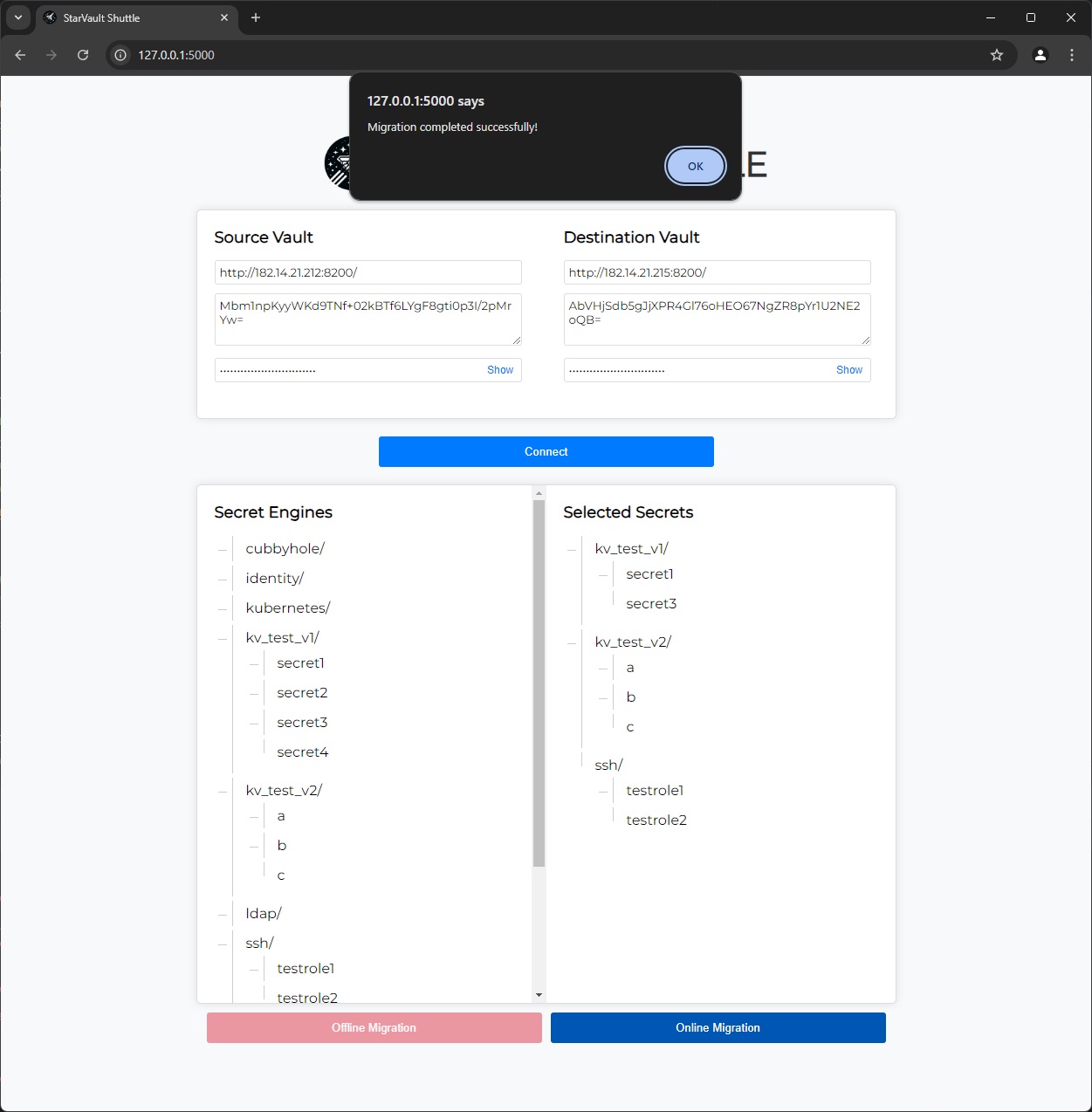Click the Source Vault key textarea
The image size is (1092, 1112).
point(367,319)
